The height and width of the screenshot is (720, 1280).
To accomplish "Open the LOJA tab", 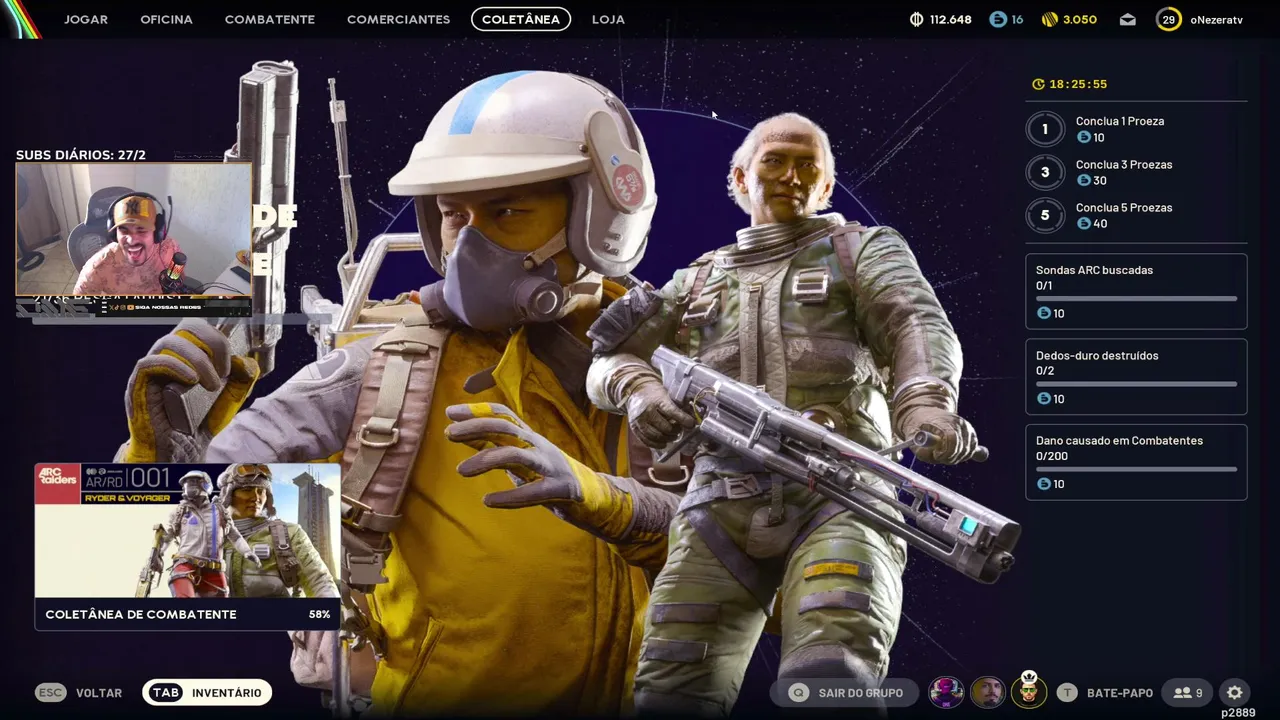I will tap(608, 19).
